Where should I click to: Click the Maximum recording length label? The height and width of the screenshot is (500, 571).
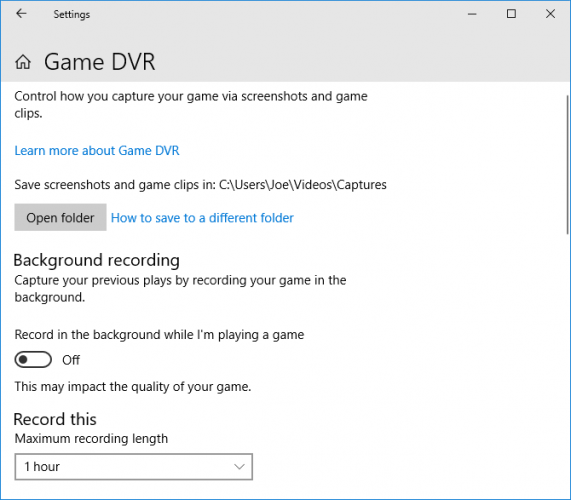(x=91, y=438)
